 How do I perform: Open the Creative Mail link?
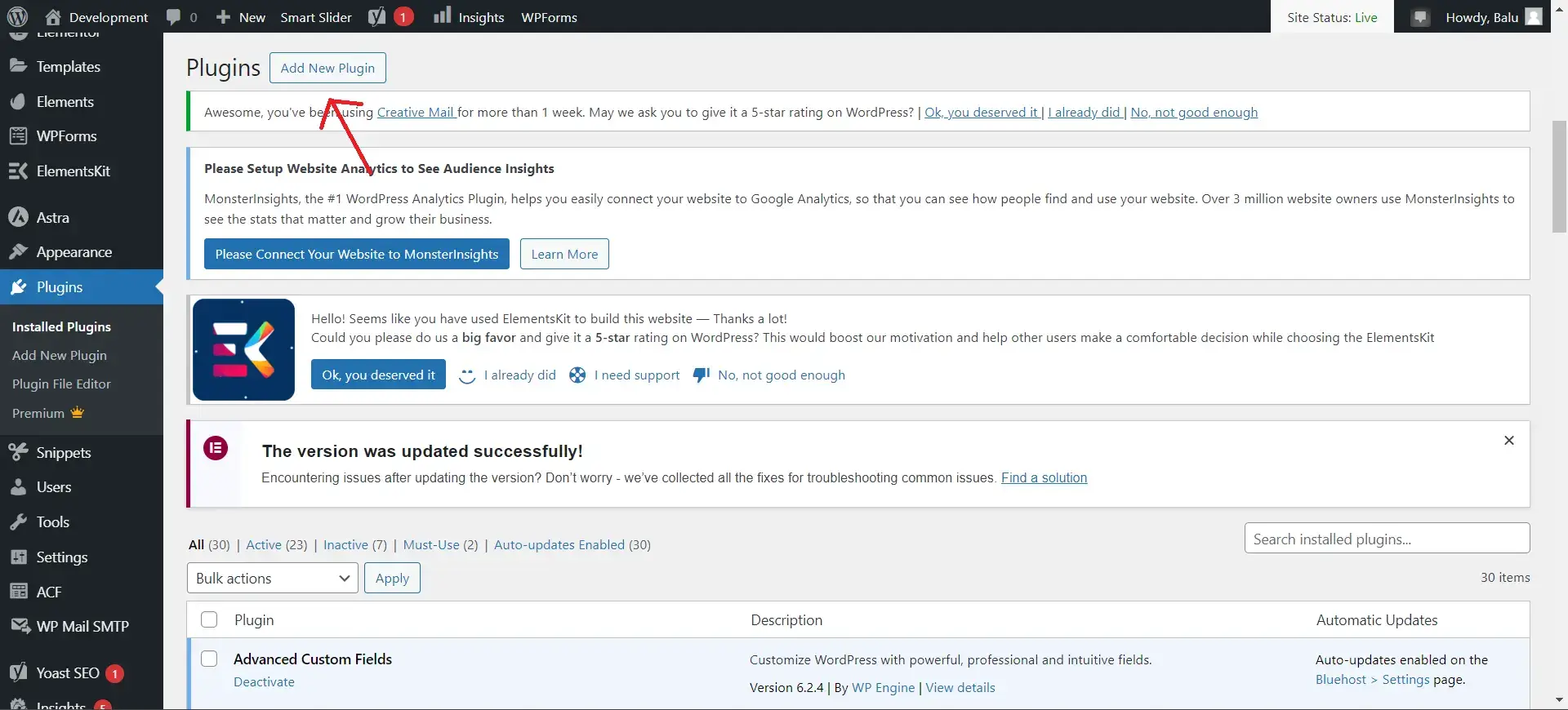click(x=416, y=113)
